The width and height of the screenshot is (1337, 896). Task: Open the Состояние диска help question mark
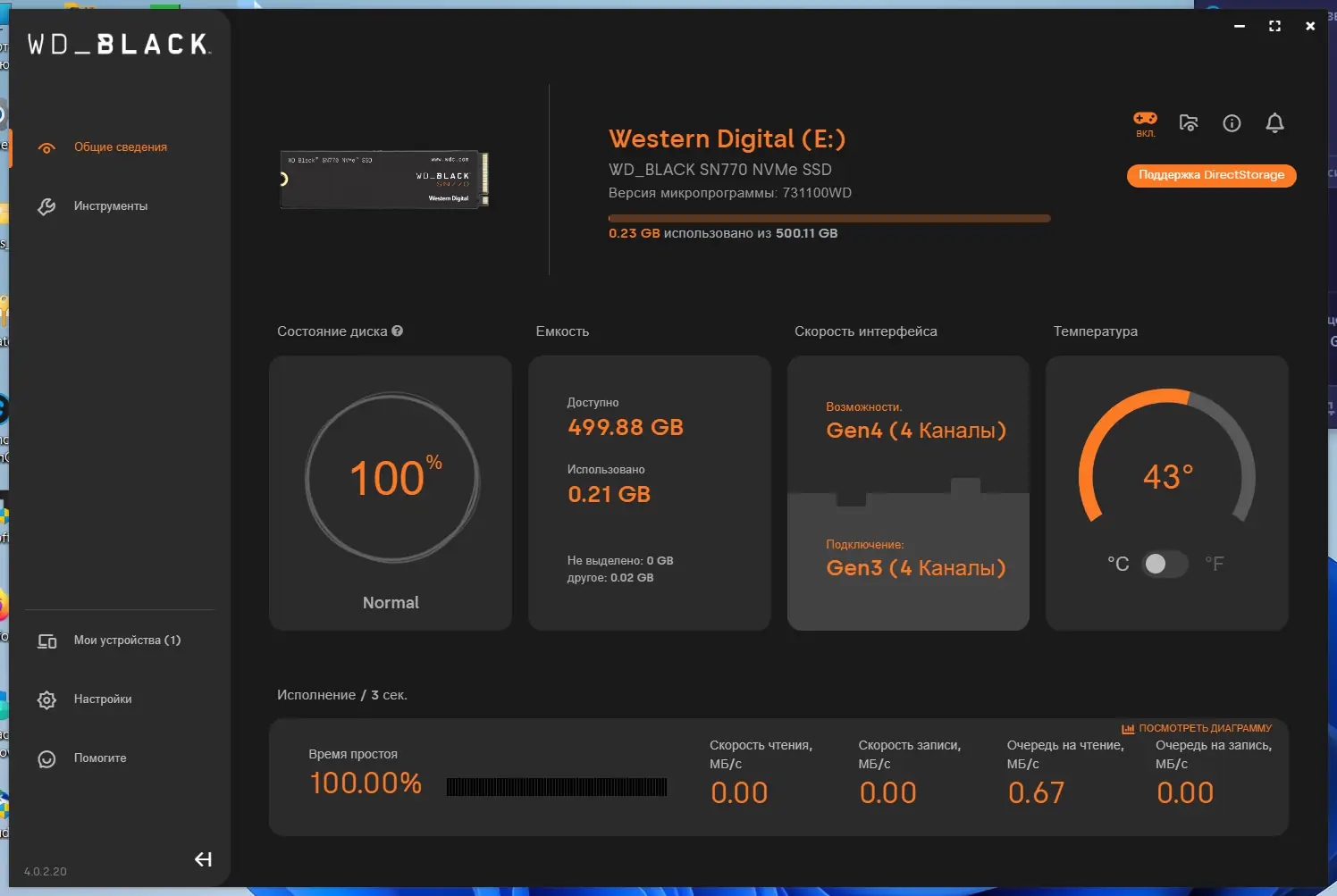point(399,331)
